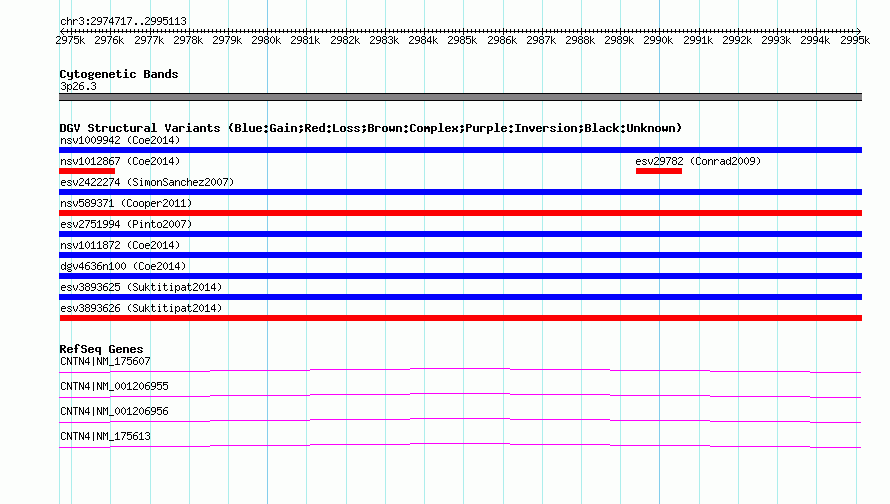Click the 2985k ruler position label

pyautogui.click(x=462, y=40)
